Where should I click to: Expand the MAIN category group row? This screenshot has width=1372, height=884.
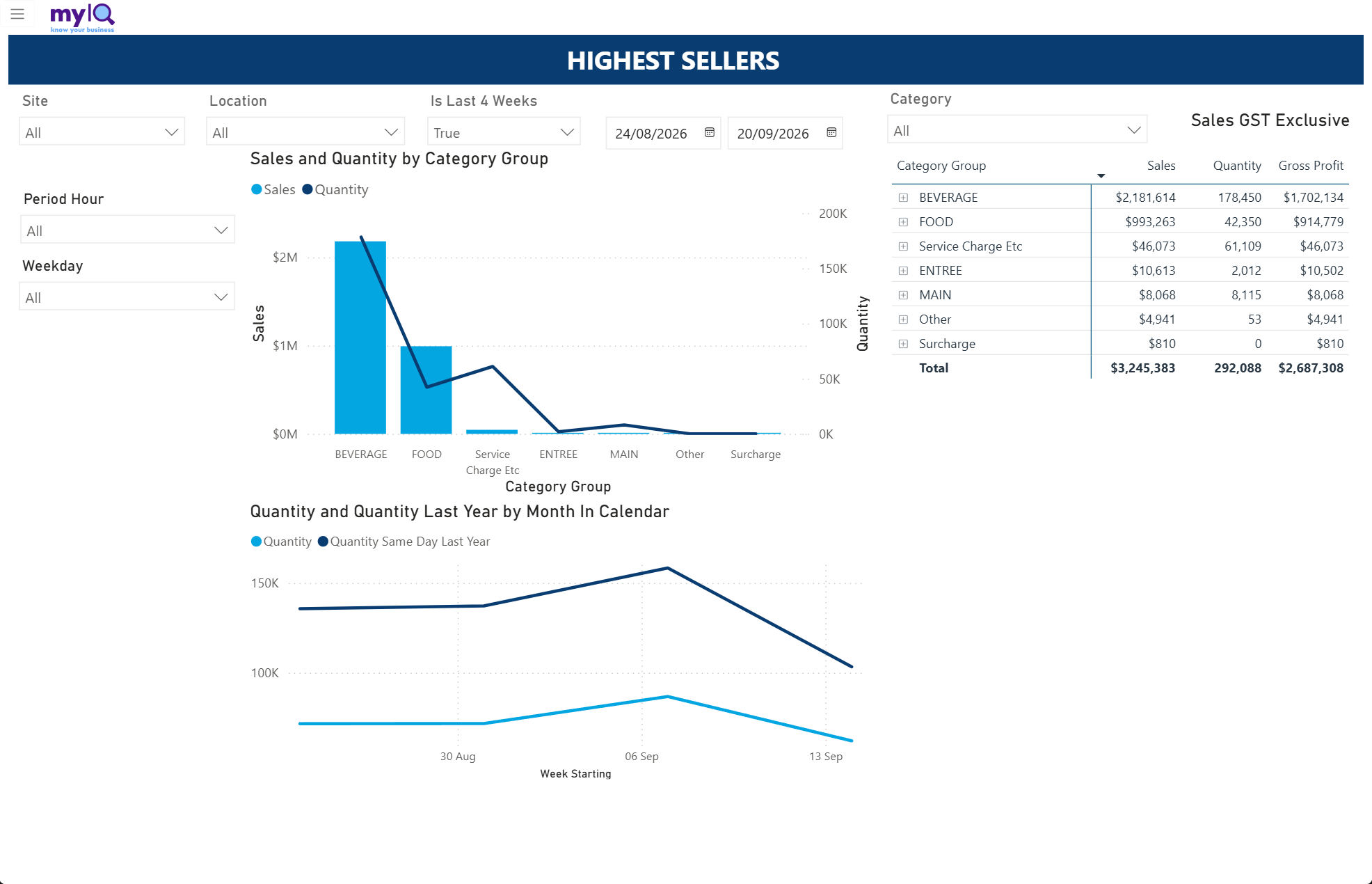click(x=903, y=295)
